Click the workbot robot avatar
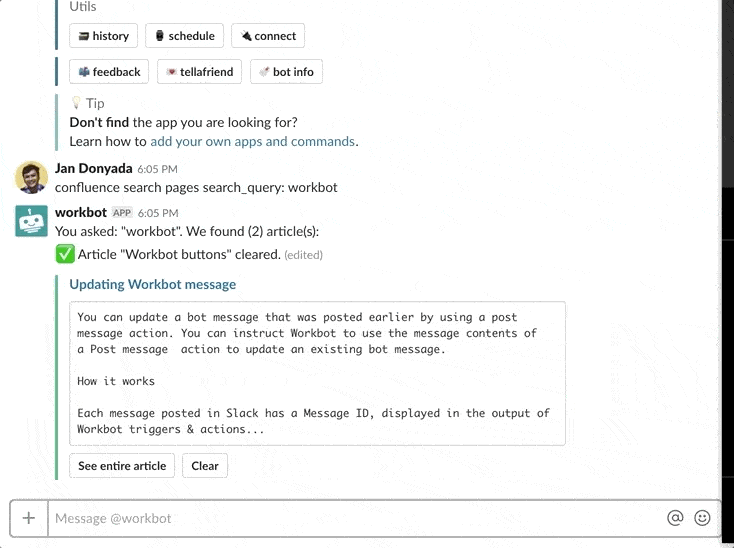The height and width of the screenshot is (548, 734). (31, 221)
